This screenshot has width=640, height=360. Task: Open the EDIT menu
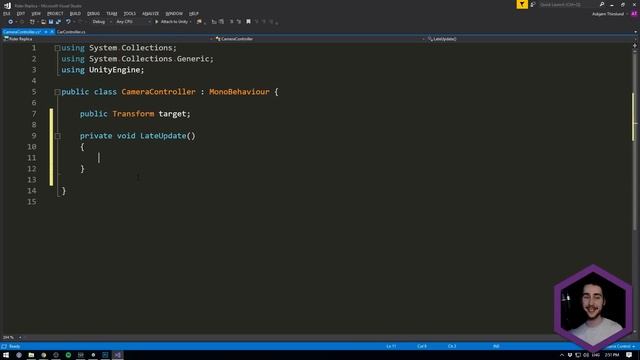[21, 13]
